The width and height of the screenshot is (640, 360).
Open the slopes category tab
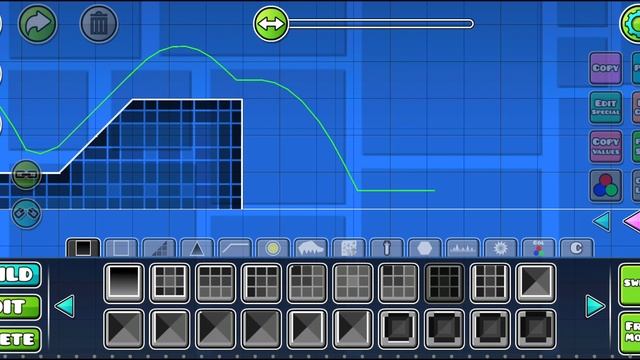[x=159, y=248]
